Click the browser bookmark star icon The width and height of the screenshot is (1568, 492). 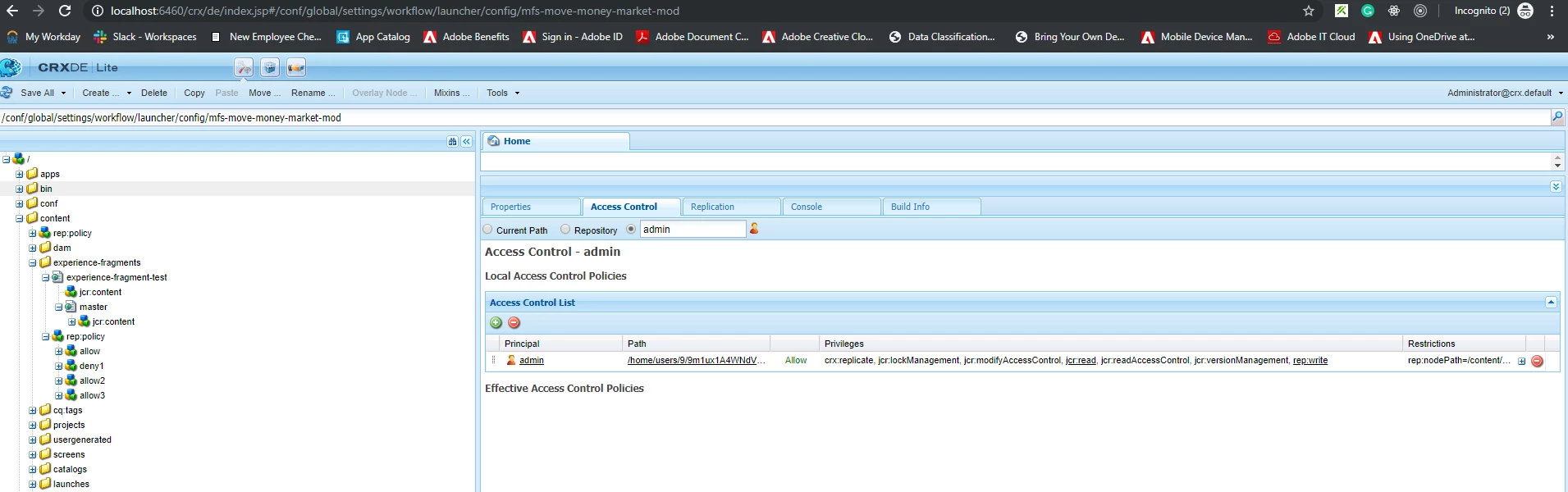(1309, 11)
